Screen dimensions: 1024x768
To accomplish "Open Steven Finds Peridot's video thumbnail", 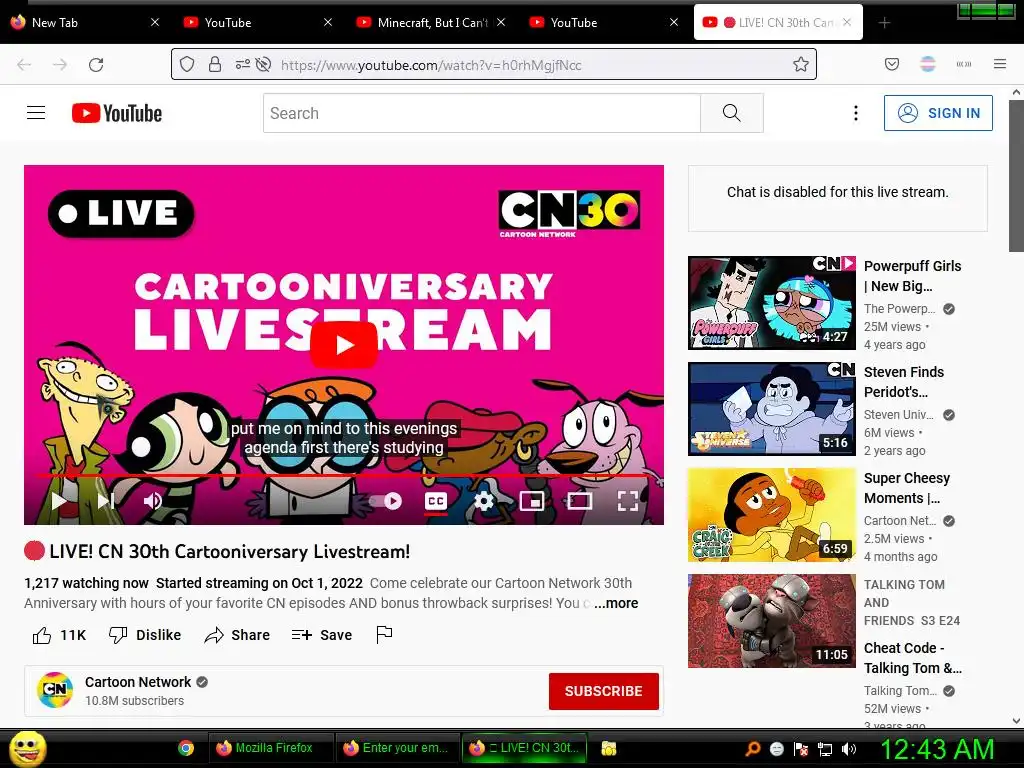I will (x=771, y=409).
